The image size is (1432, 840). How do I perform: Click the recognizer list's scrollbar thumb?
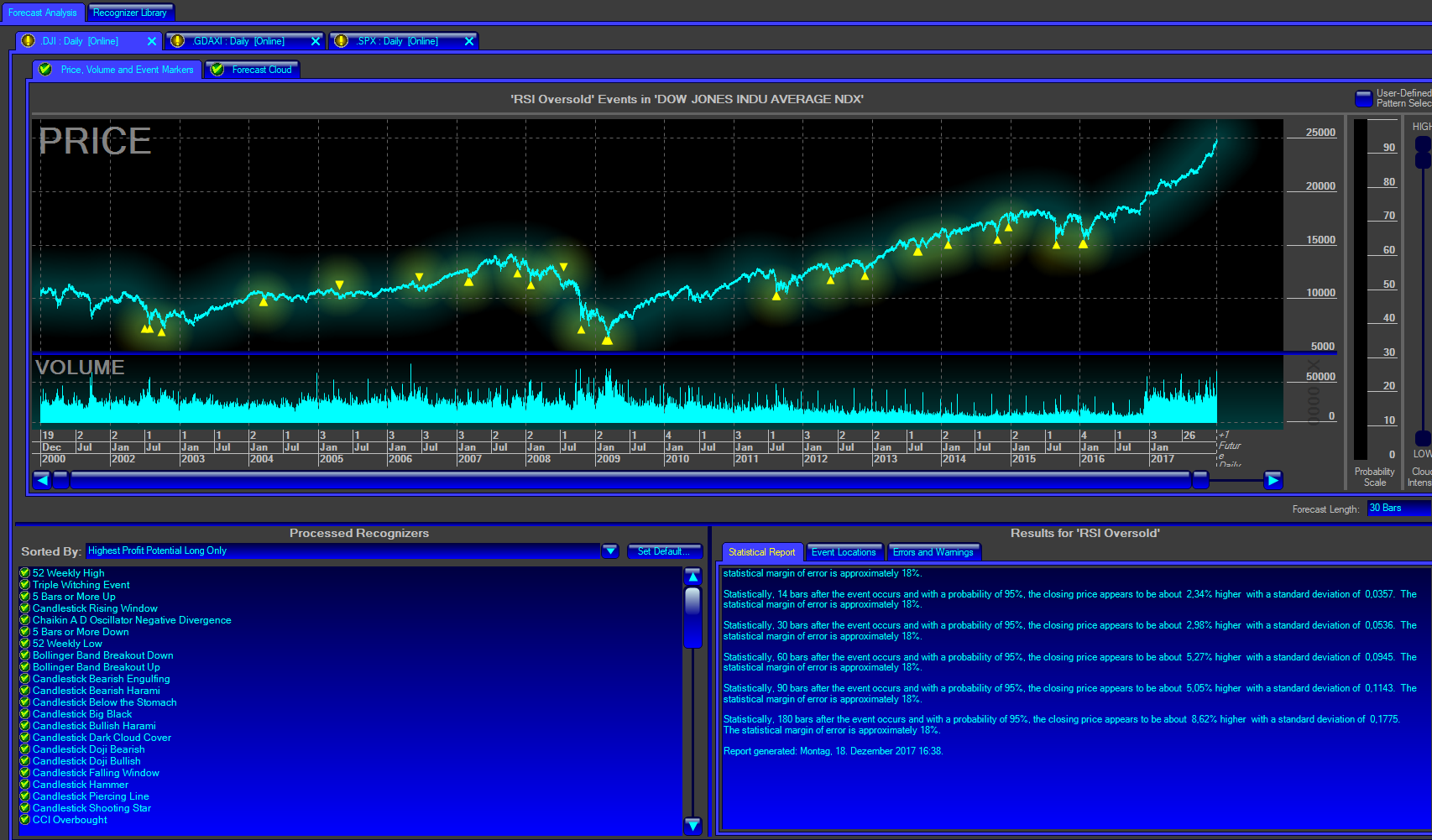(692, 618)
